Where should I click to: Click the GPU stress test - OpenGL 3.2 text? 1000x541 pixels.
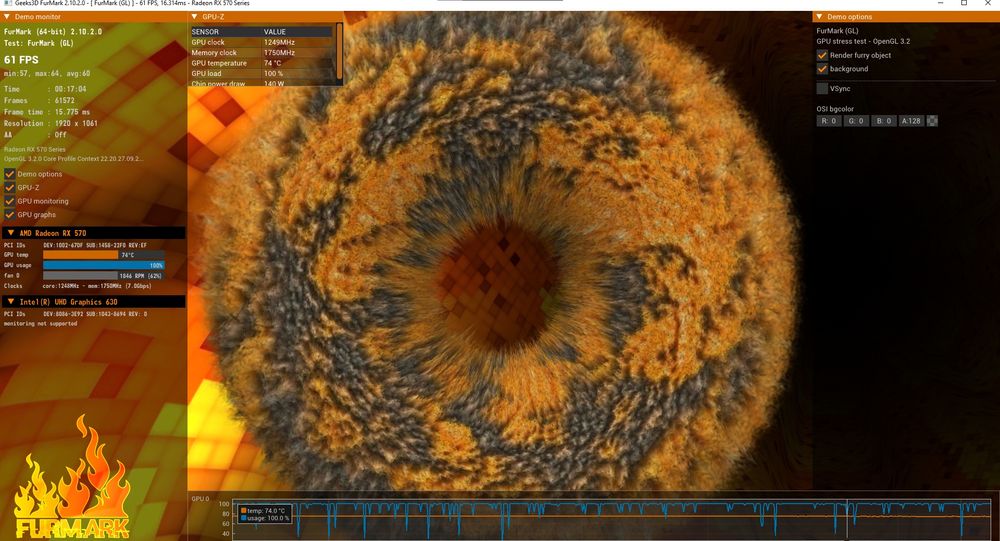coord(863,41)
